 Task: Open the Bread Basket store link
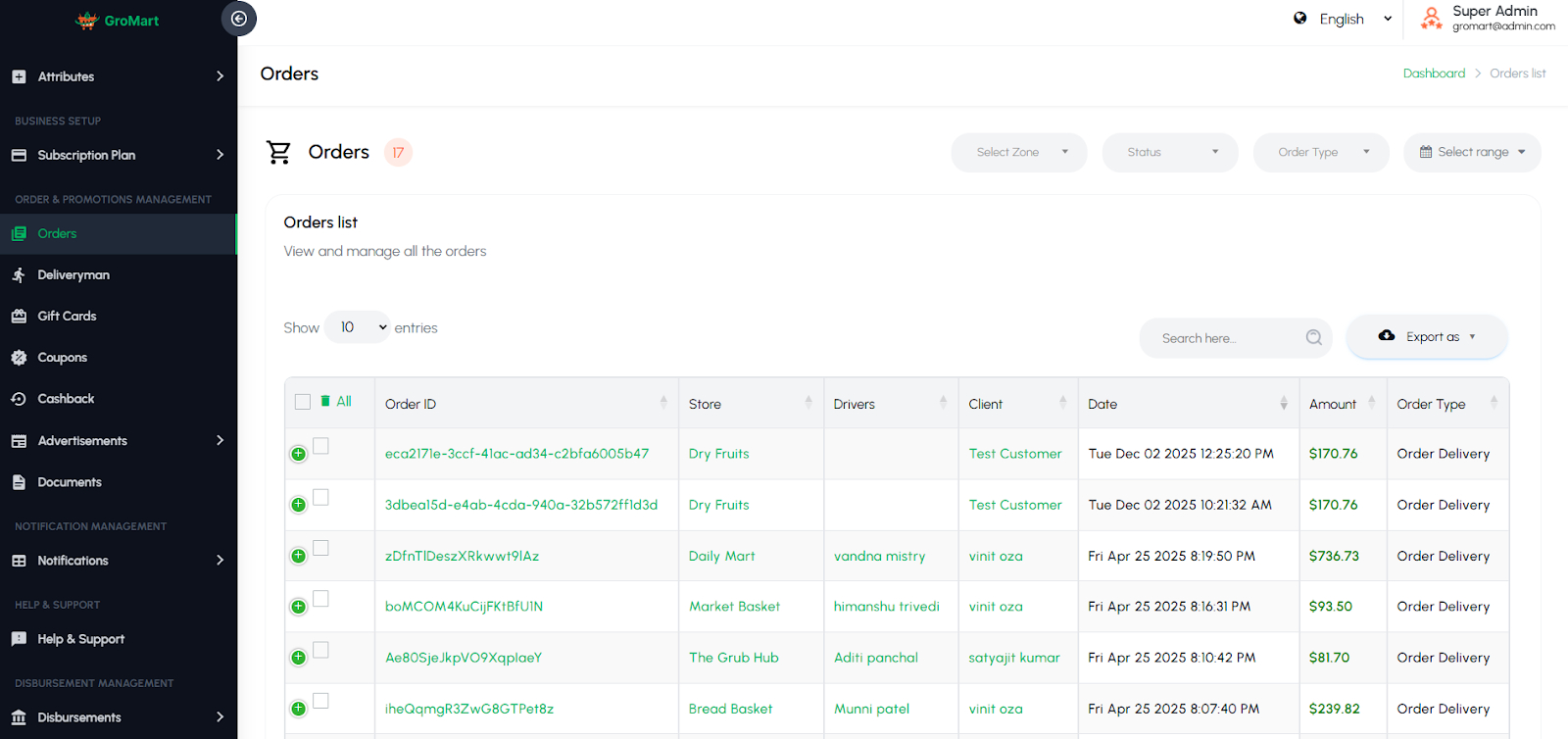(730, 709)
